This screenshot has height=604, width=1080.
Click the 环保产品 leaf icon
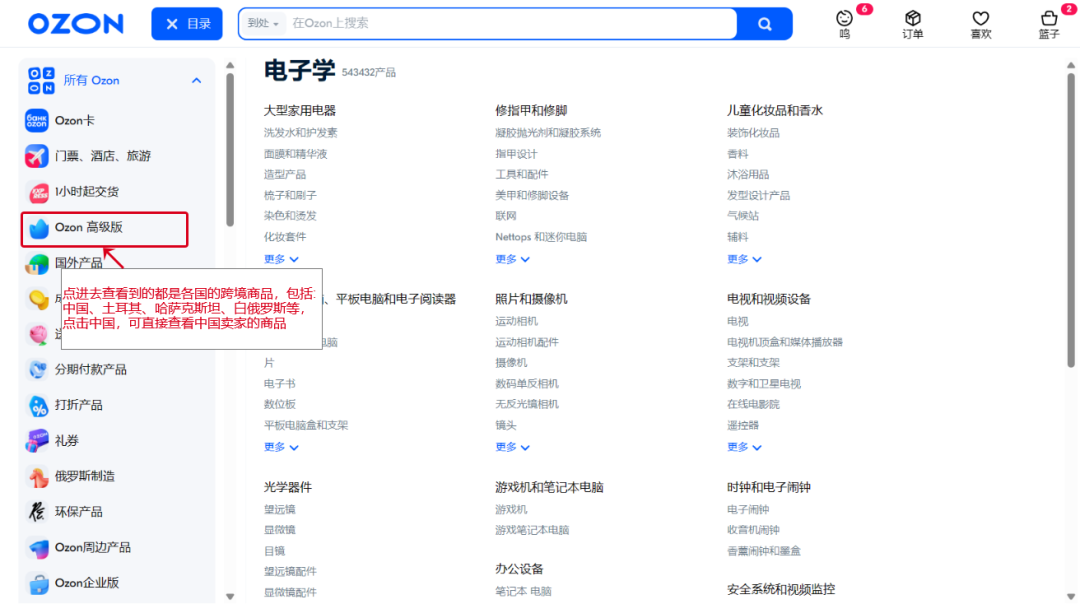[x=37, y=512]
